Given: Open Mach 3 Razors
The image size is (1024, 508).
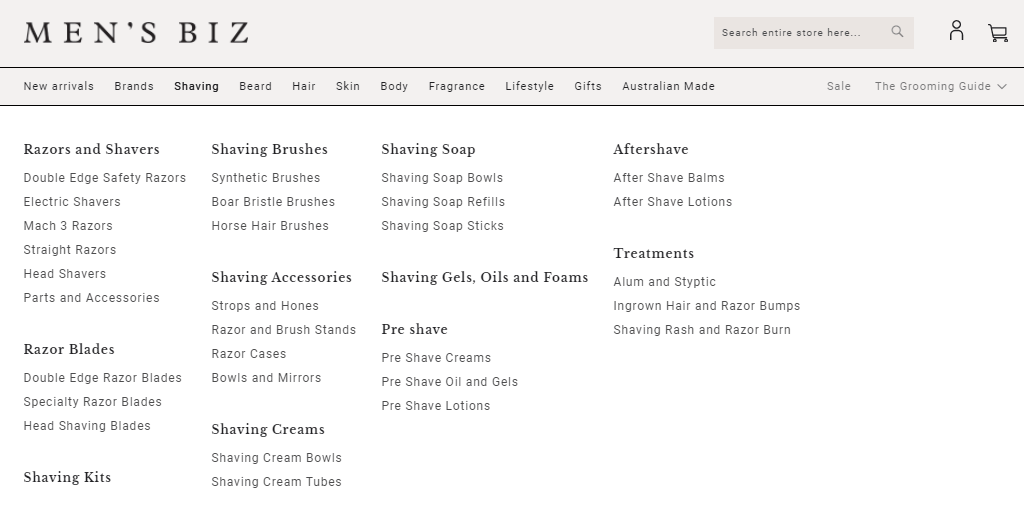Looking at the screenshot, I should coord(68,226).
